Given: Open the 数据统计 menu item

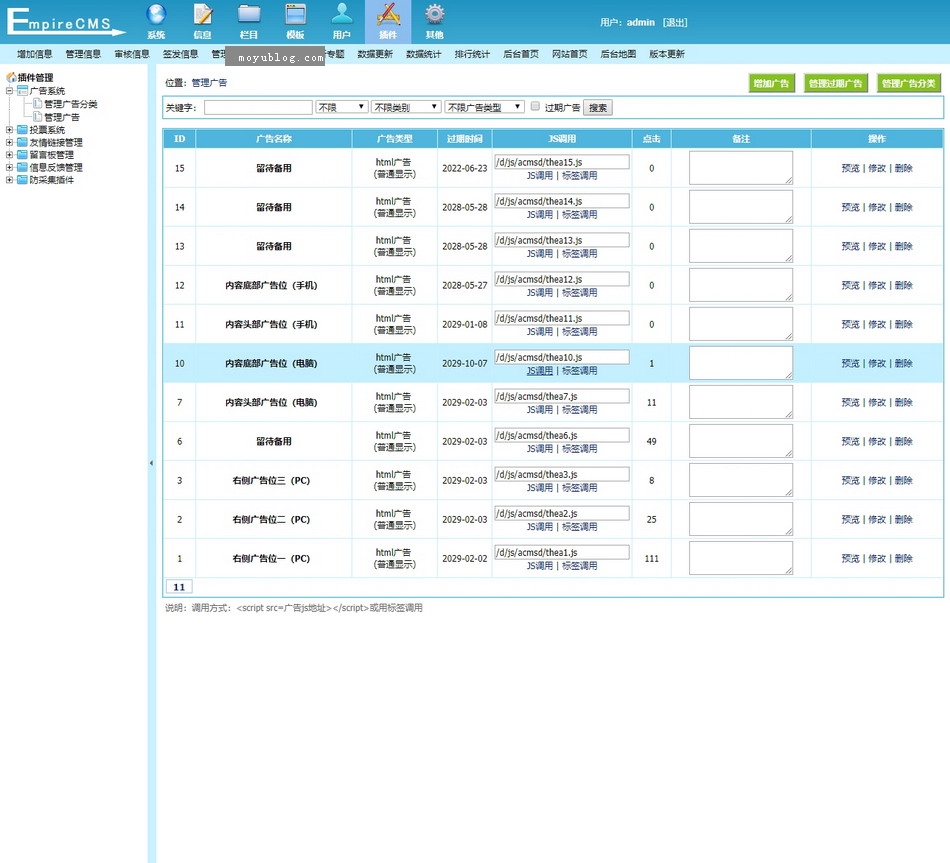Looking at the screenshot, I should click(x=424, y=54).
